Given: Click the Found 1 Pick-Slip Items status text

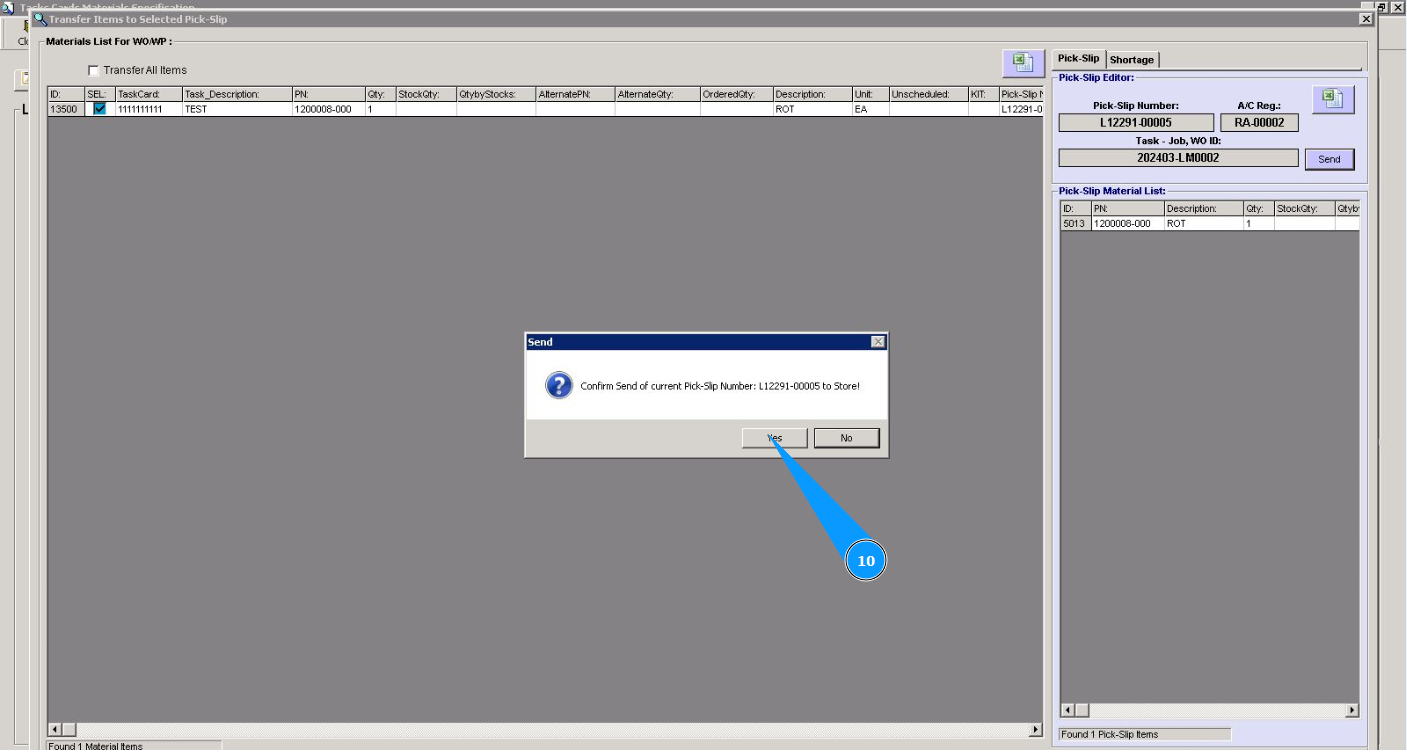Looking at the screenshot, I should click(1110, 734).
